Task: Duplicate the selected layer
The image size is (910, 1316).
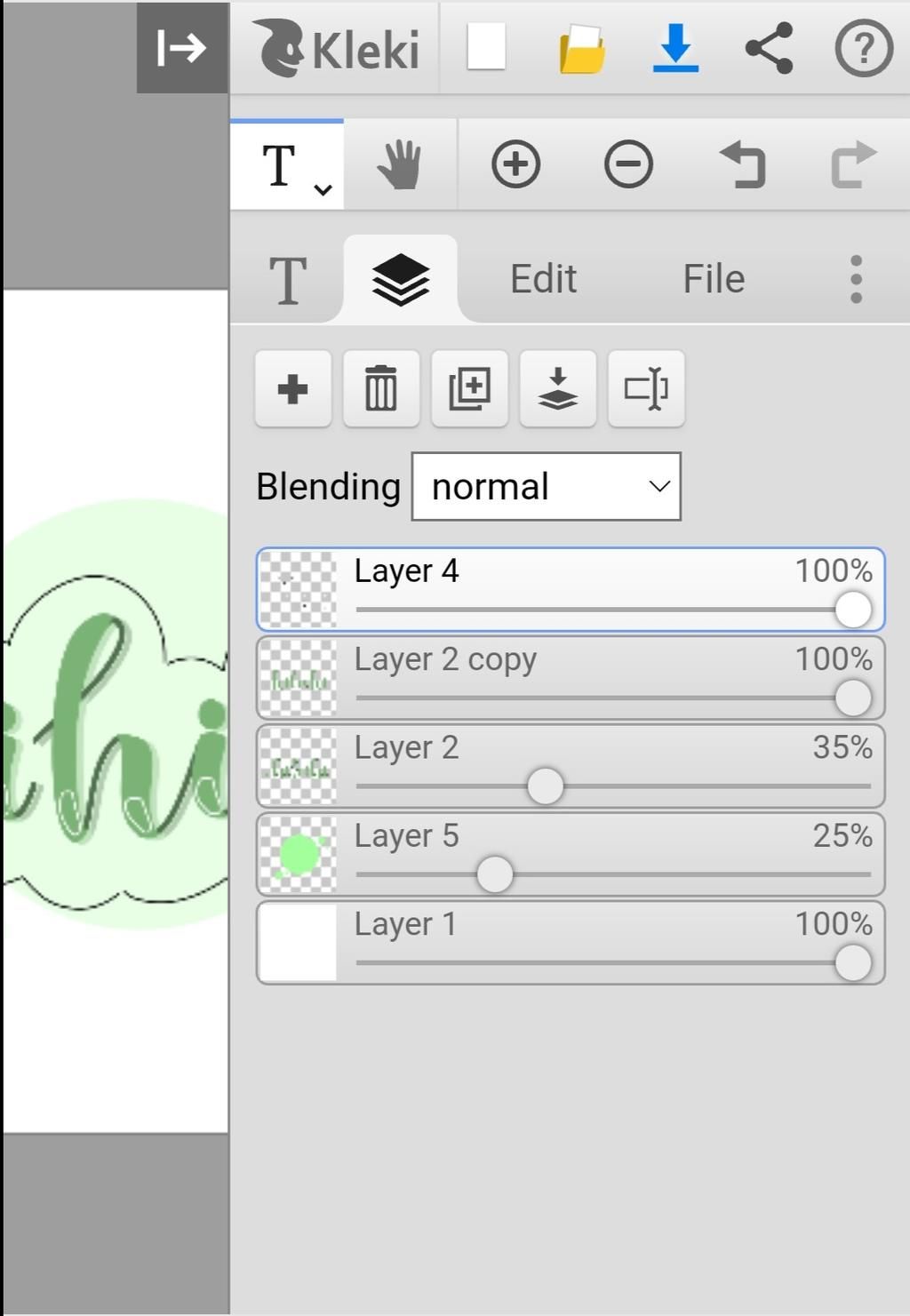Action: (469, 389)
